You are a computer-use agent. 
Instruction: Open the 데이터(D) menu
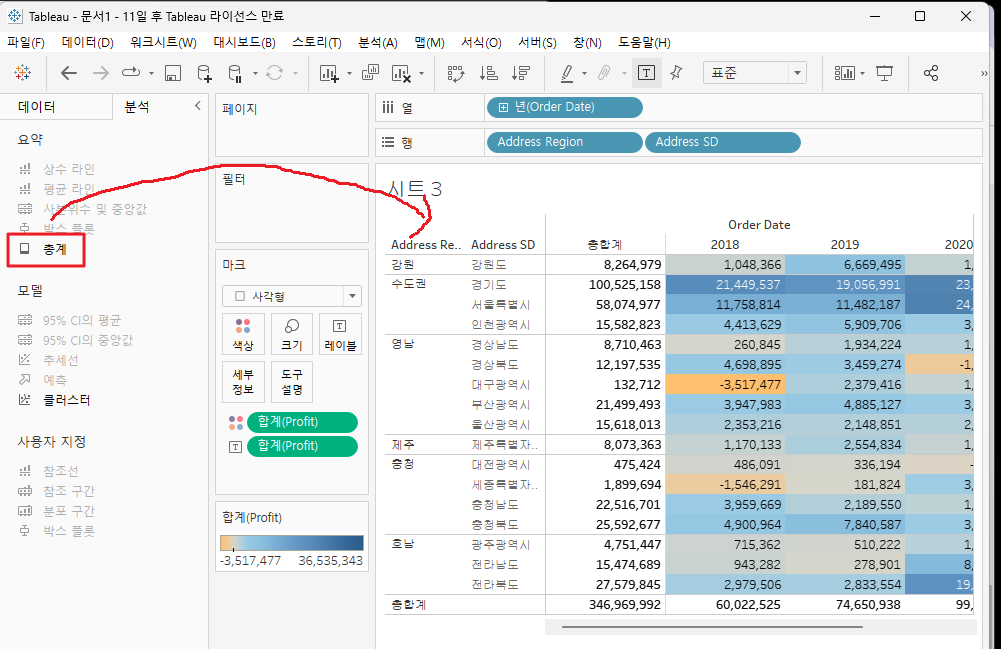[x=87, y=43]
